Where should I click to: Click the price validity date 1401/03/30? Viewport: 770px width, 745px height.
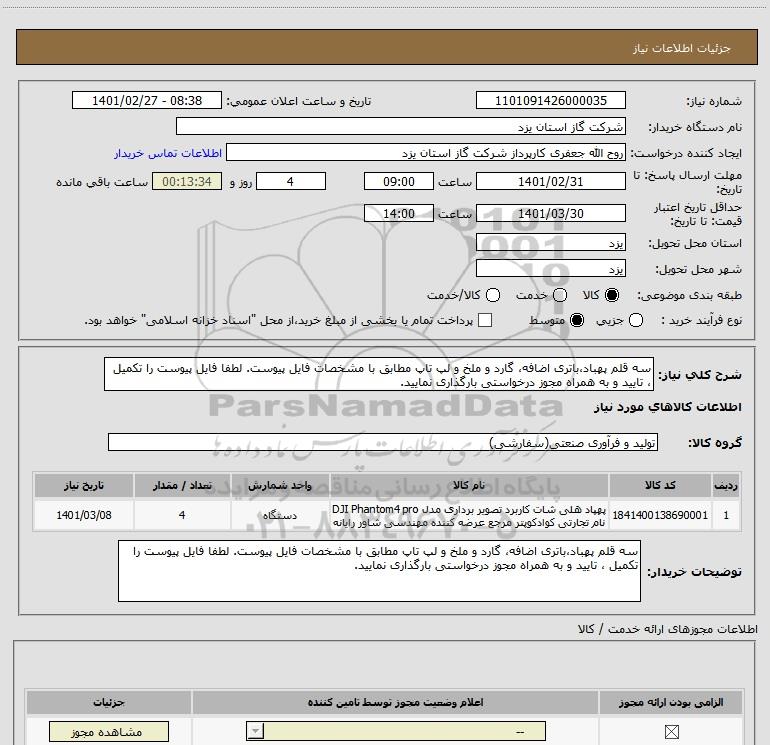tap(550, 213)
